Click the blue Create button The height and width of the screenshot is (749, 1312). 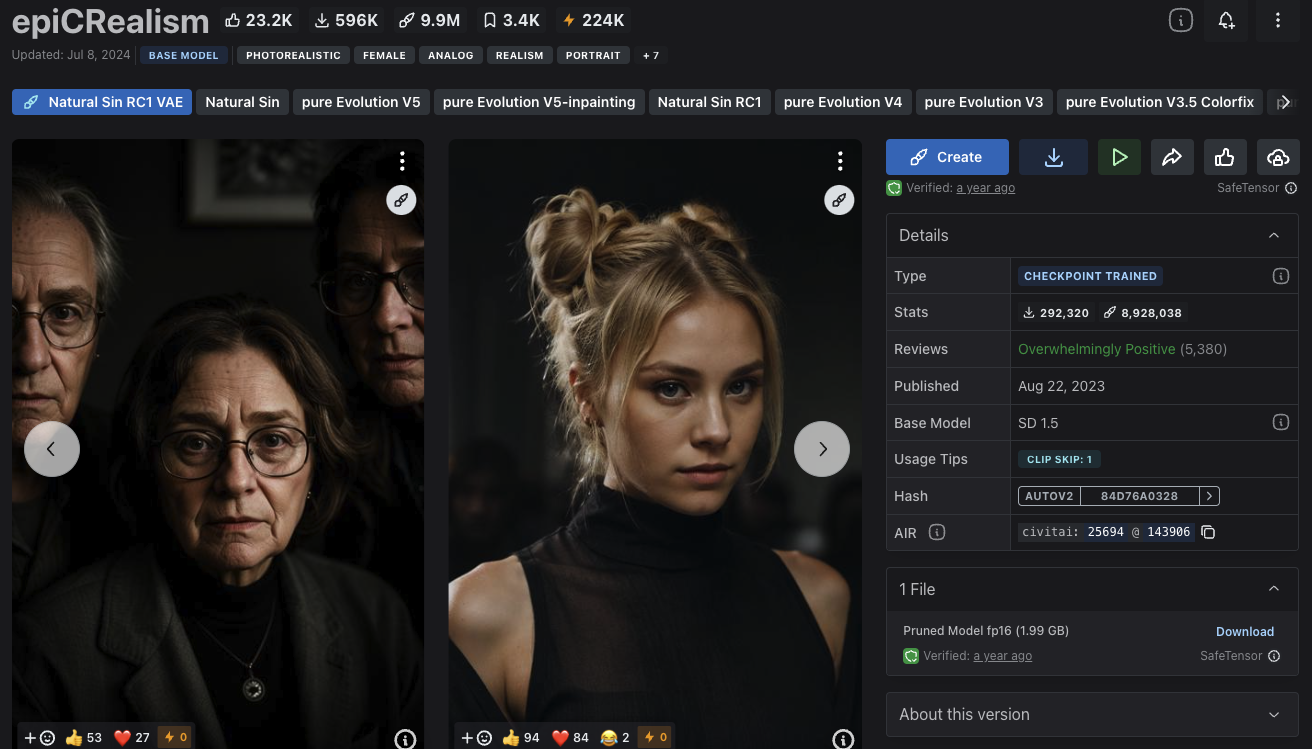click(946, 157)
